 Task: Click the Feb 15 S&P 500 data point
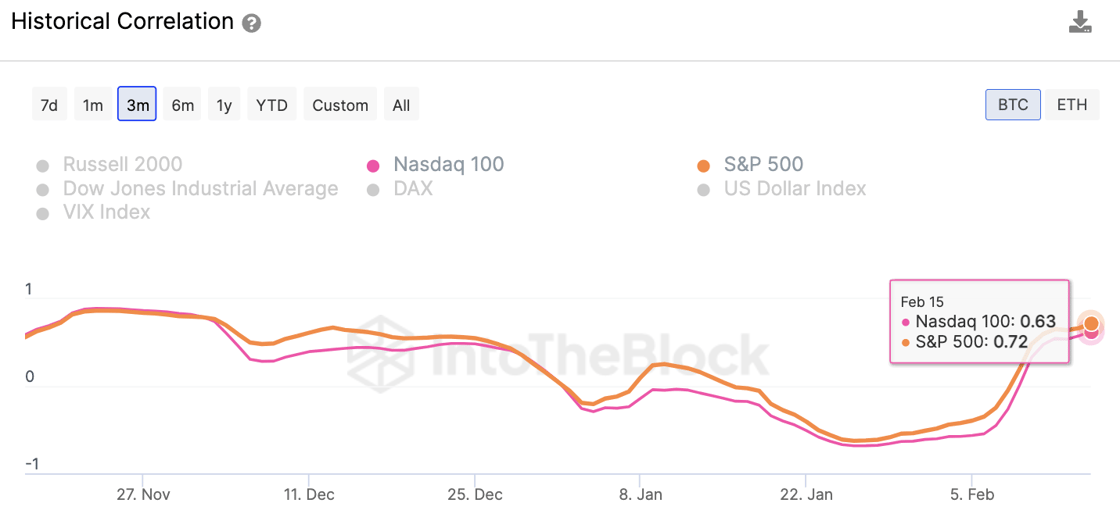1092,323
